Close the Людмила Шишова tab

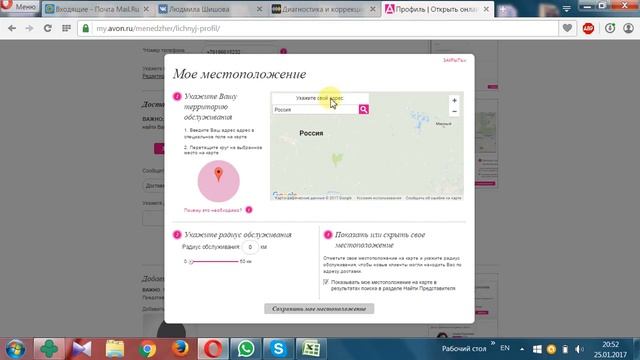click(x=260, y=9)
